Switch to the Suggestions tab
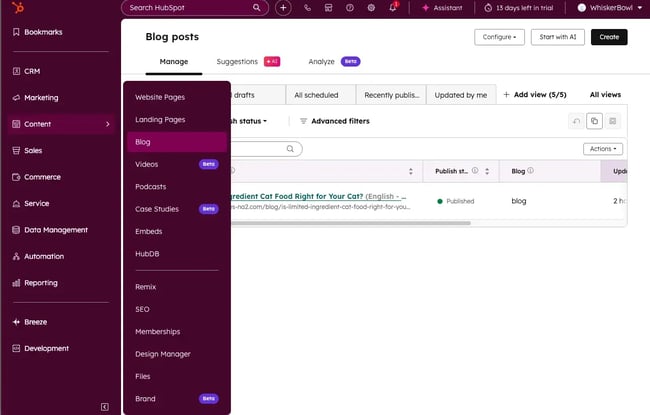The width and height of the screenshot is (650, 415). (248, 61)
